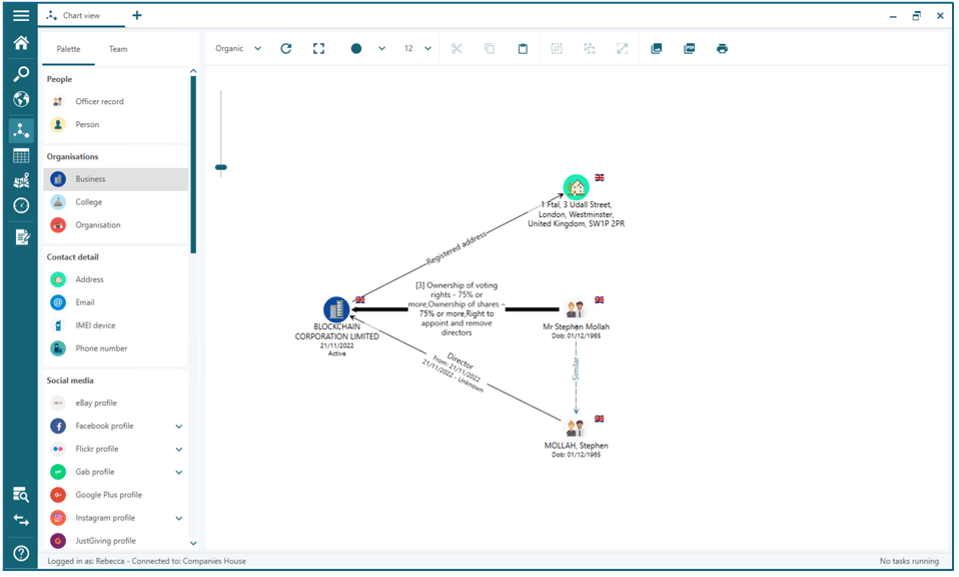
Task: Open the clock timeline sidebar icon
Action: click(21, 206)
